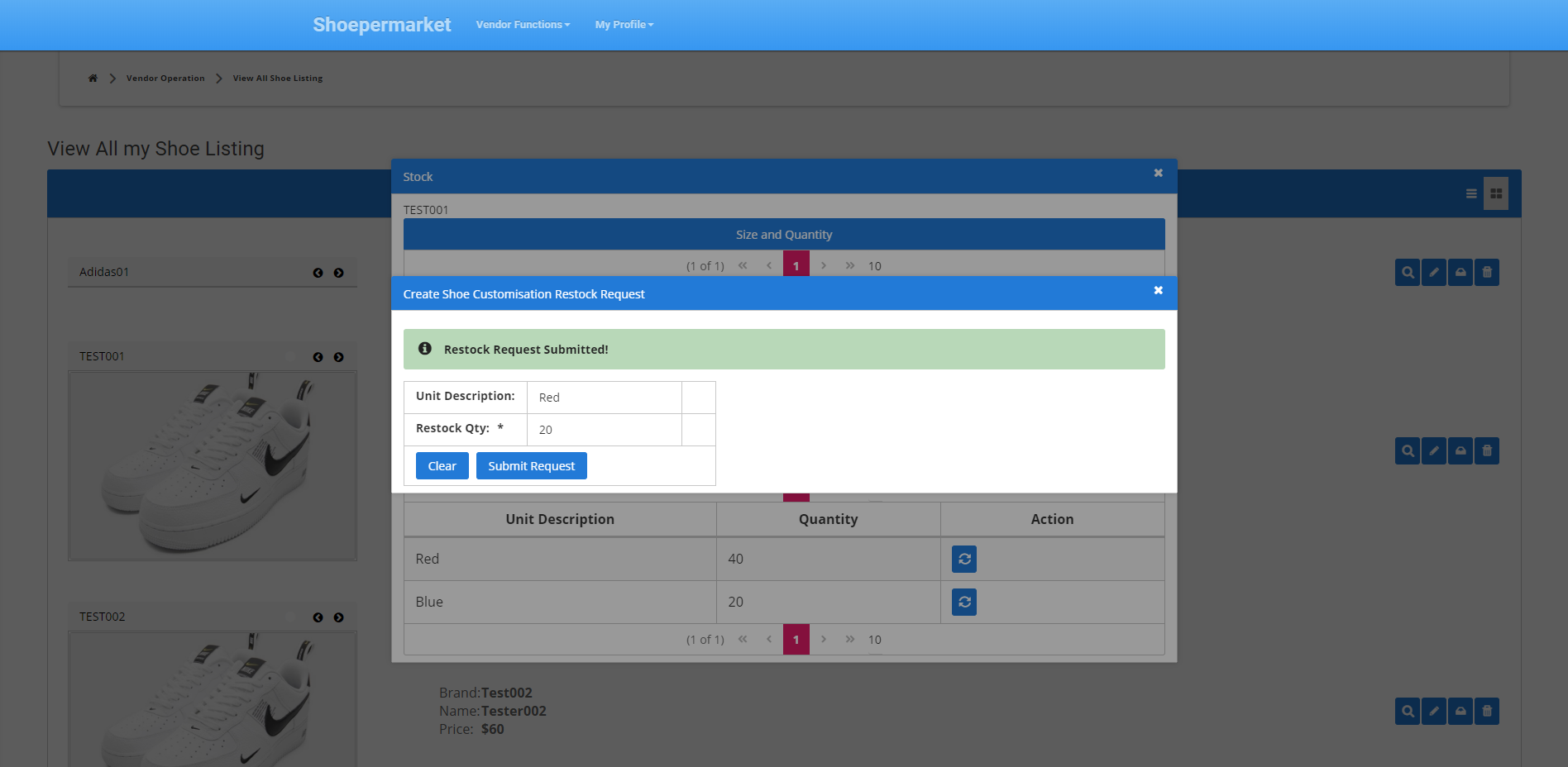The image size is (1568, 767).
Task: Go to last page in top paginator
Action: tap(849, 265)
